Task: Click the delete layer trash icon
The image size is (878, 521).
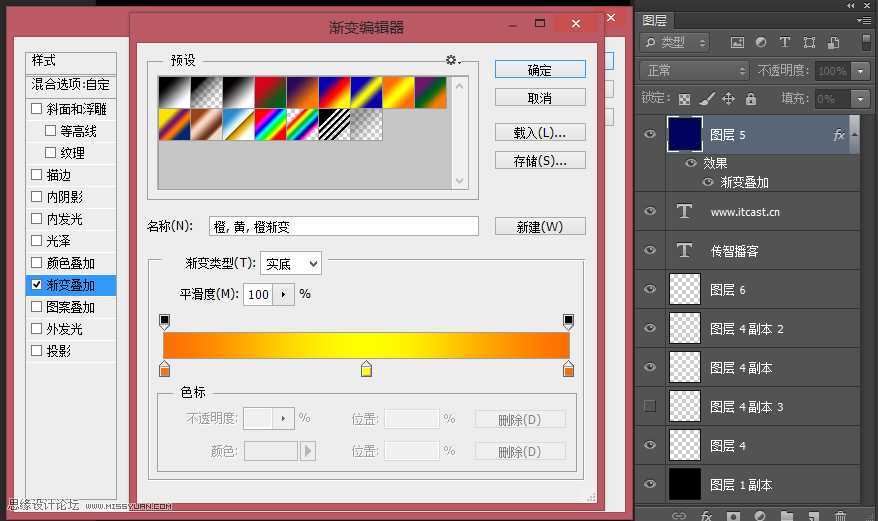Action: 840,515
